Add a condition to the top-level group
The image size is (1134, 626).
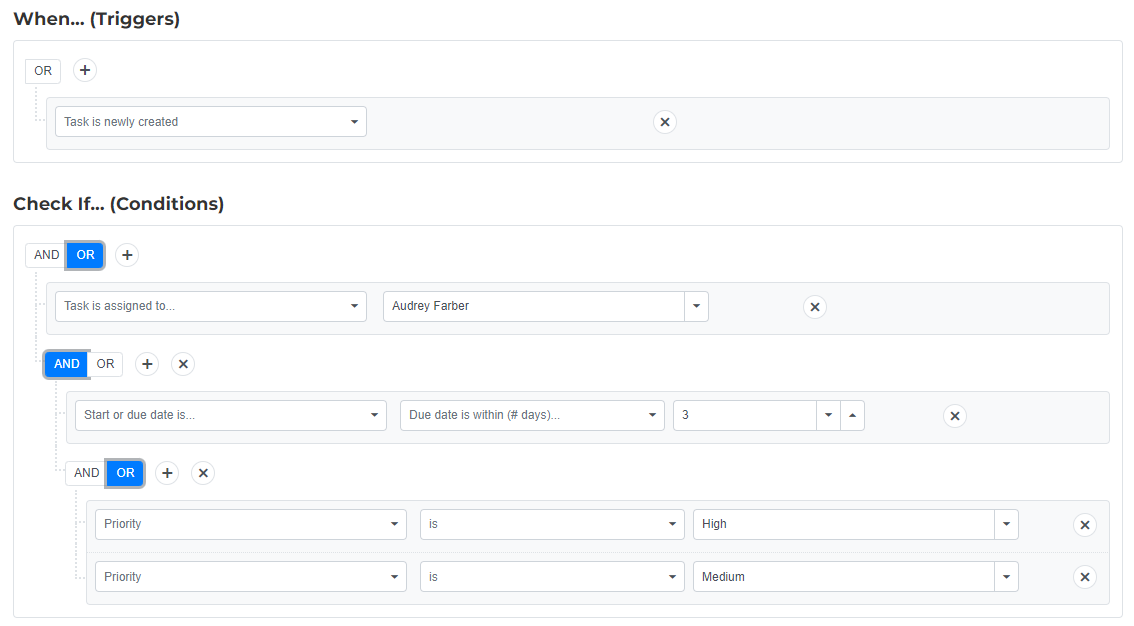point(127,255)
